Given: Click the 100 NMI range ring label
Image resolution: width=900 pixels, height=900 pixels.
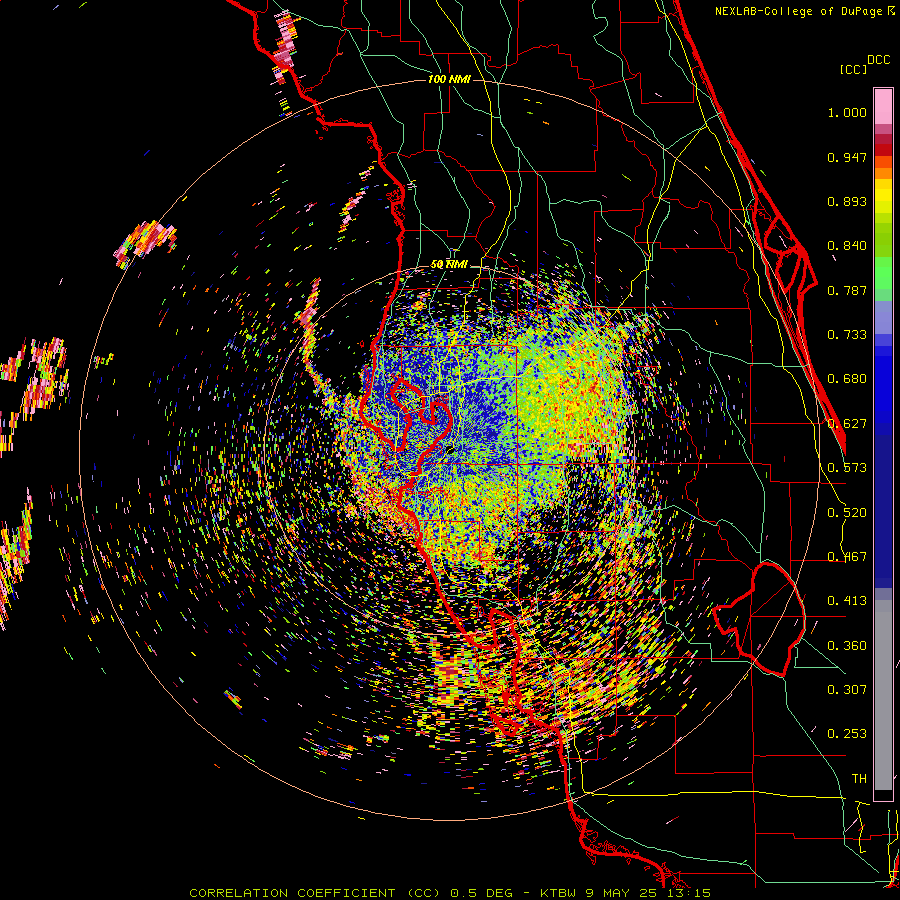Looking at the screenshot, I should [x=449, y=79].
